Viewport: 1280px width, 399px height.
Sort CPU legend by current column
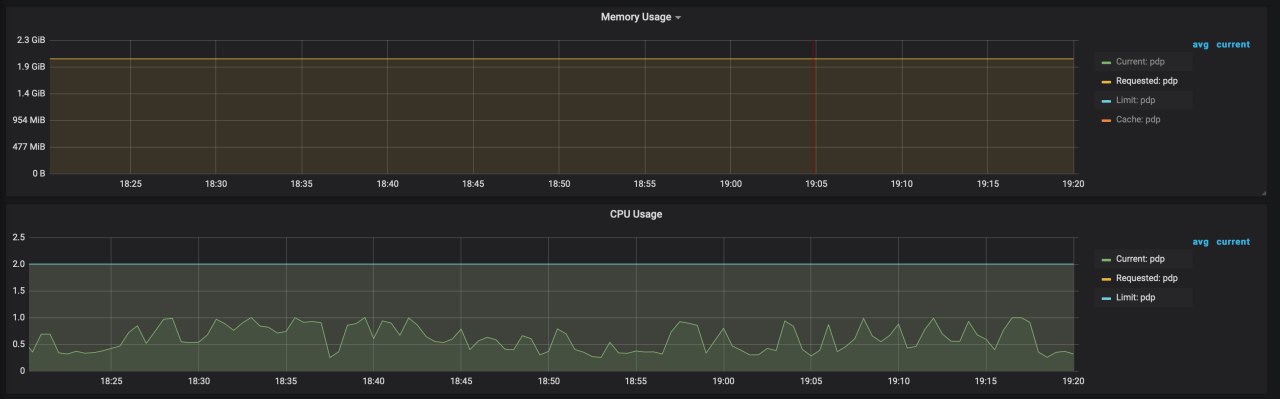click(x=1233, y=241)
